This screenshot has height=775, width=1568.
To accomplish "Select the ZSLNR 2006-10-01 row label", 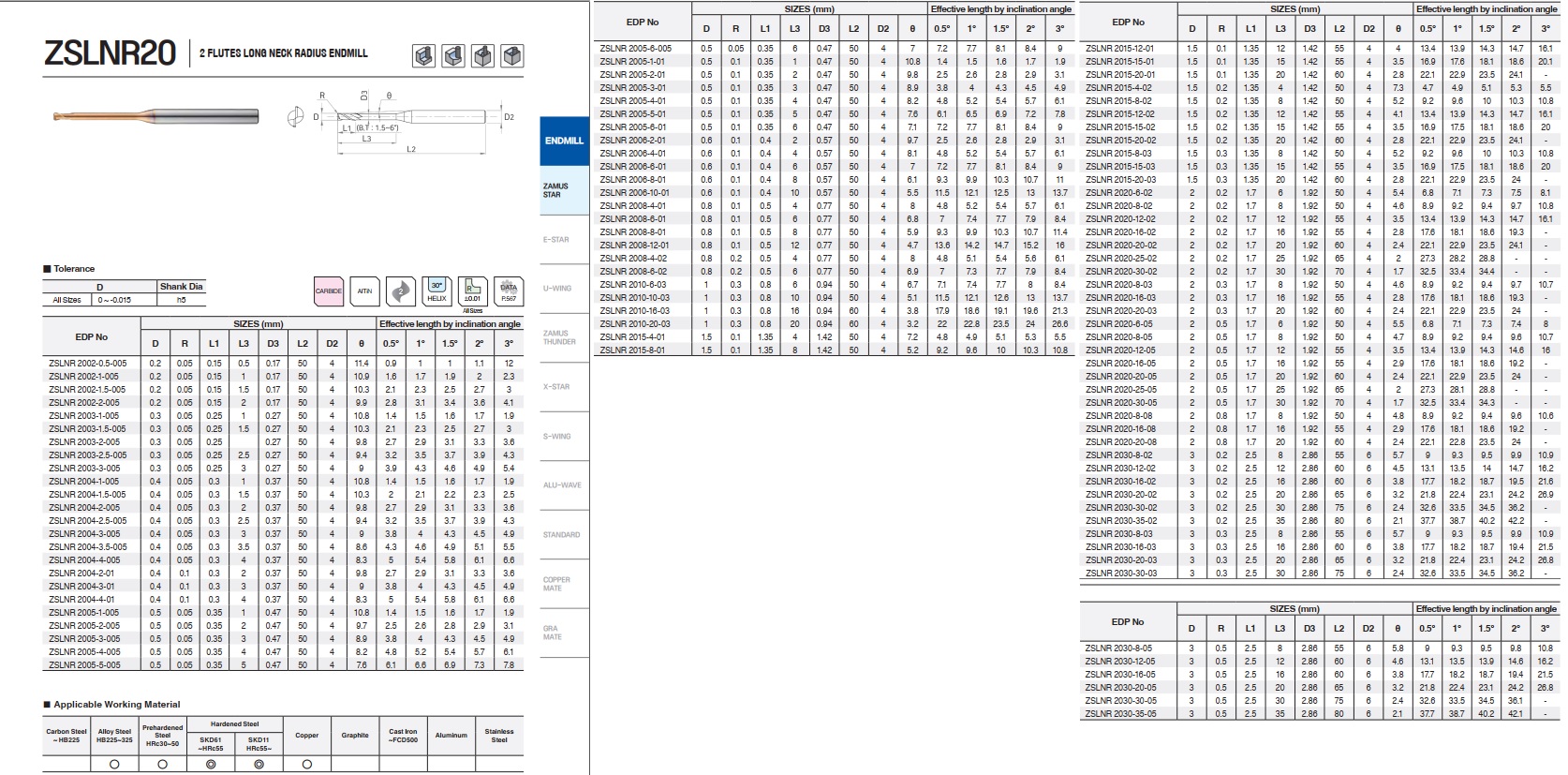I will pos(633,193).
